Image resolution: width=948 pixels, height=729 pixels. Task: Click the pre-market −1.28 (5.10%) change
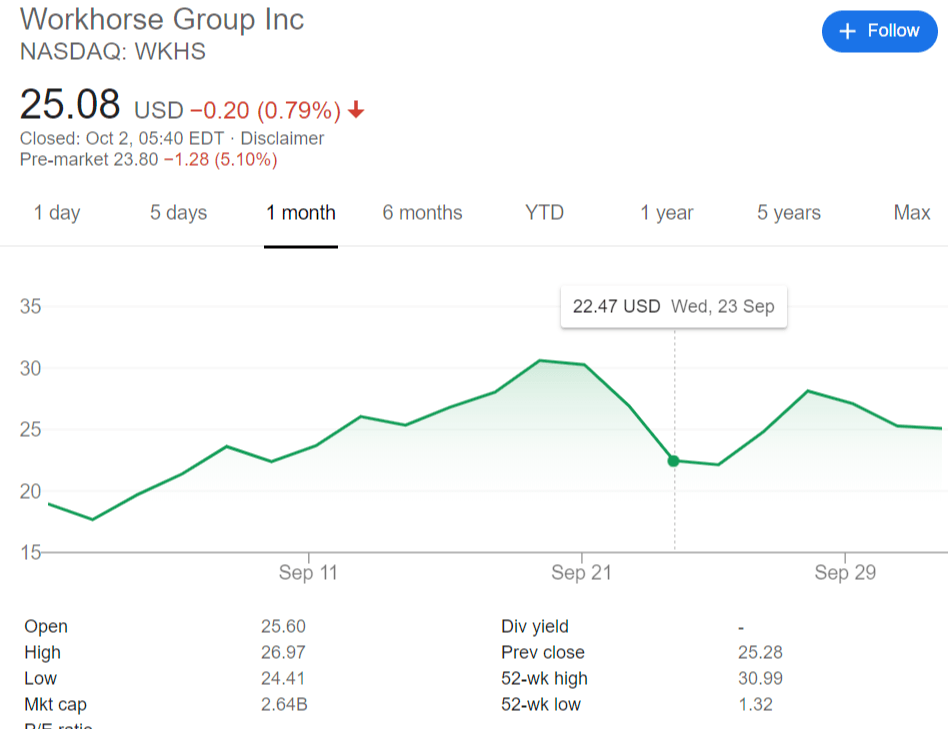click(221, 160)
